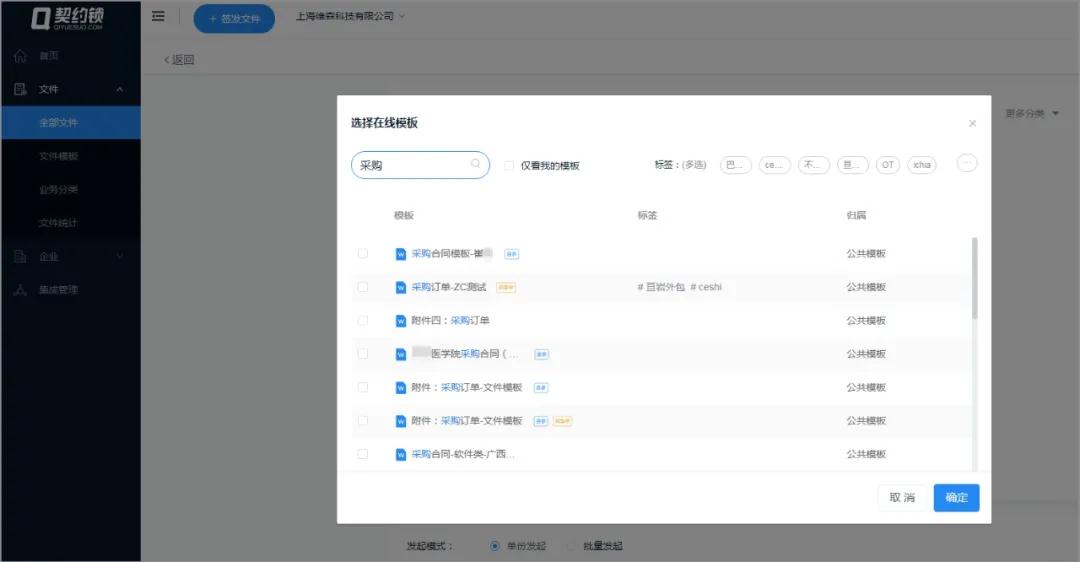Click blue badge next to 采购合同模板
This screenshot has height=562, width=1080.
click(x=512, y=254)
